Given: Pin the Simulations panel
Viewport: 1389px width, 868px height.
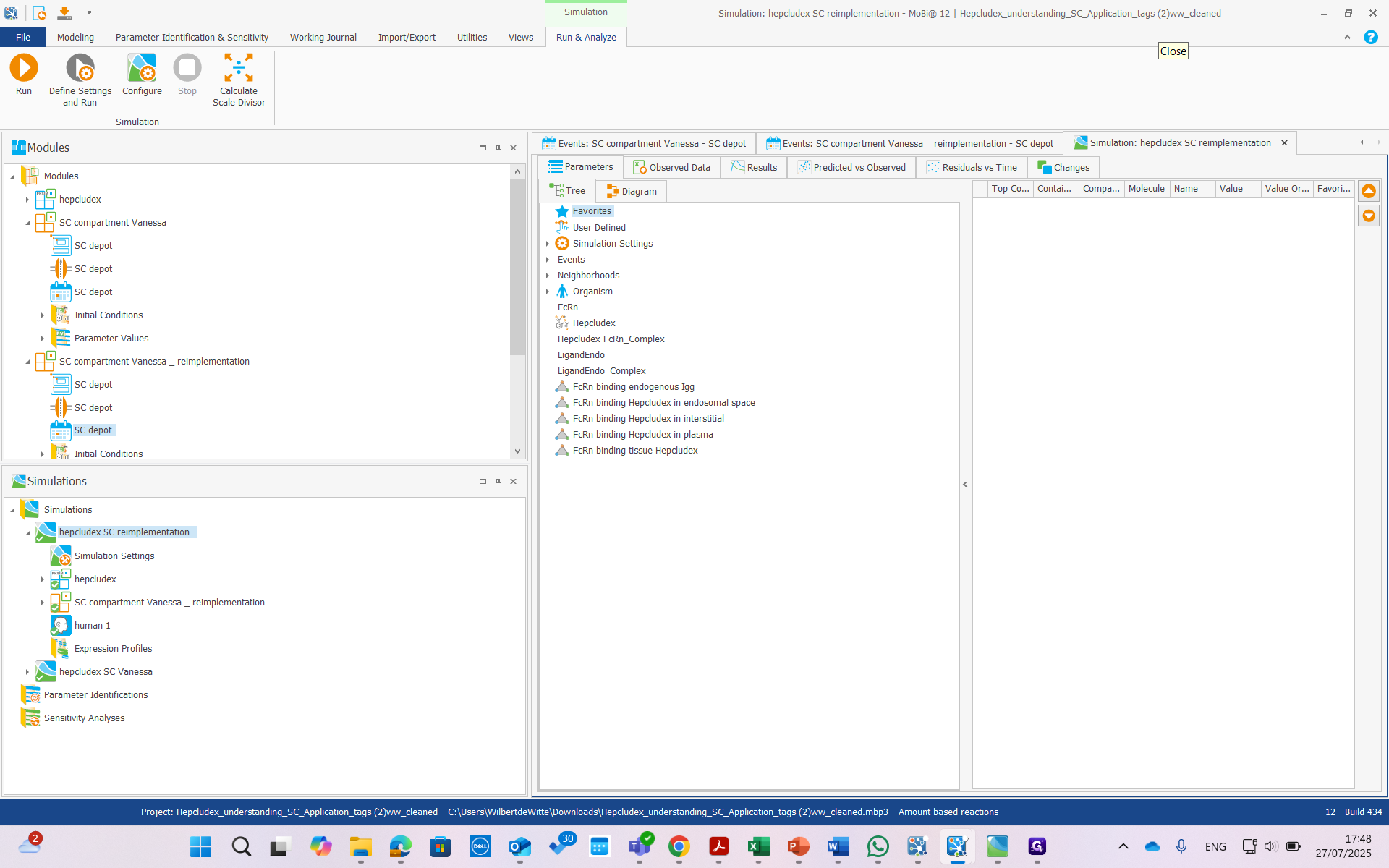Looking at the screenshot, I should click(498, 481).
